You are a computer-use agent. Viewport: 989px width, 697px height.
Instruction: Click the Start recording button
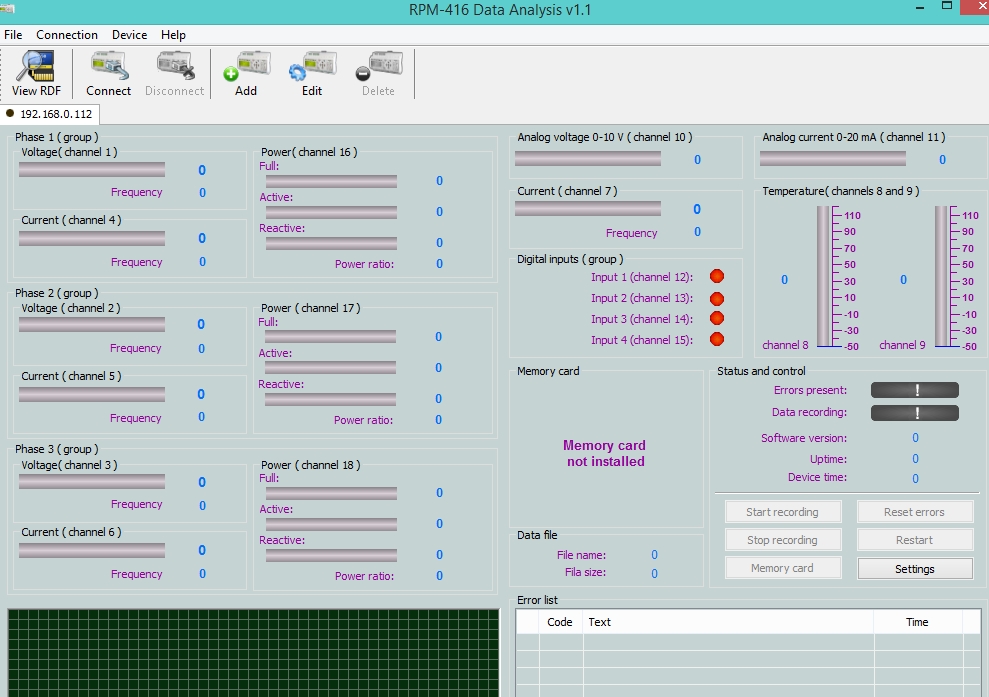[783, 512]
